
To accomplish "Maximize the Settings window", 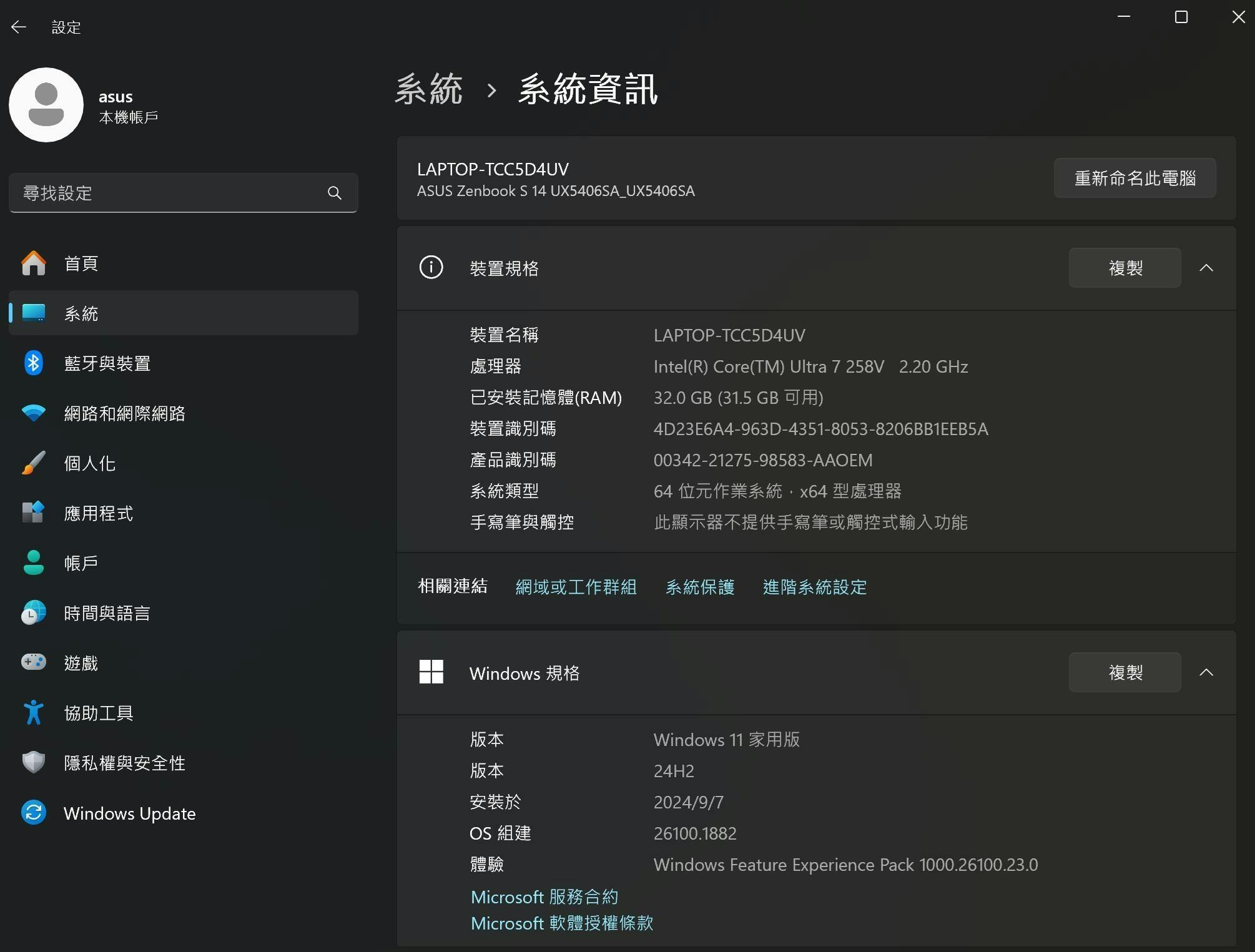I will pyautogui.click(x=1181, y=17).
